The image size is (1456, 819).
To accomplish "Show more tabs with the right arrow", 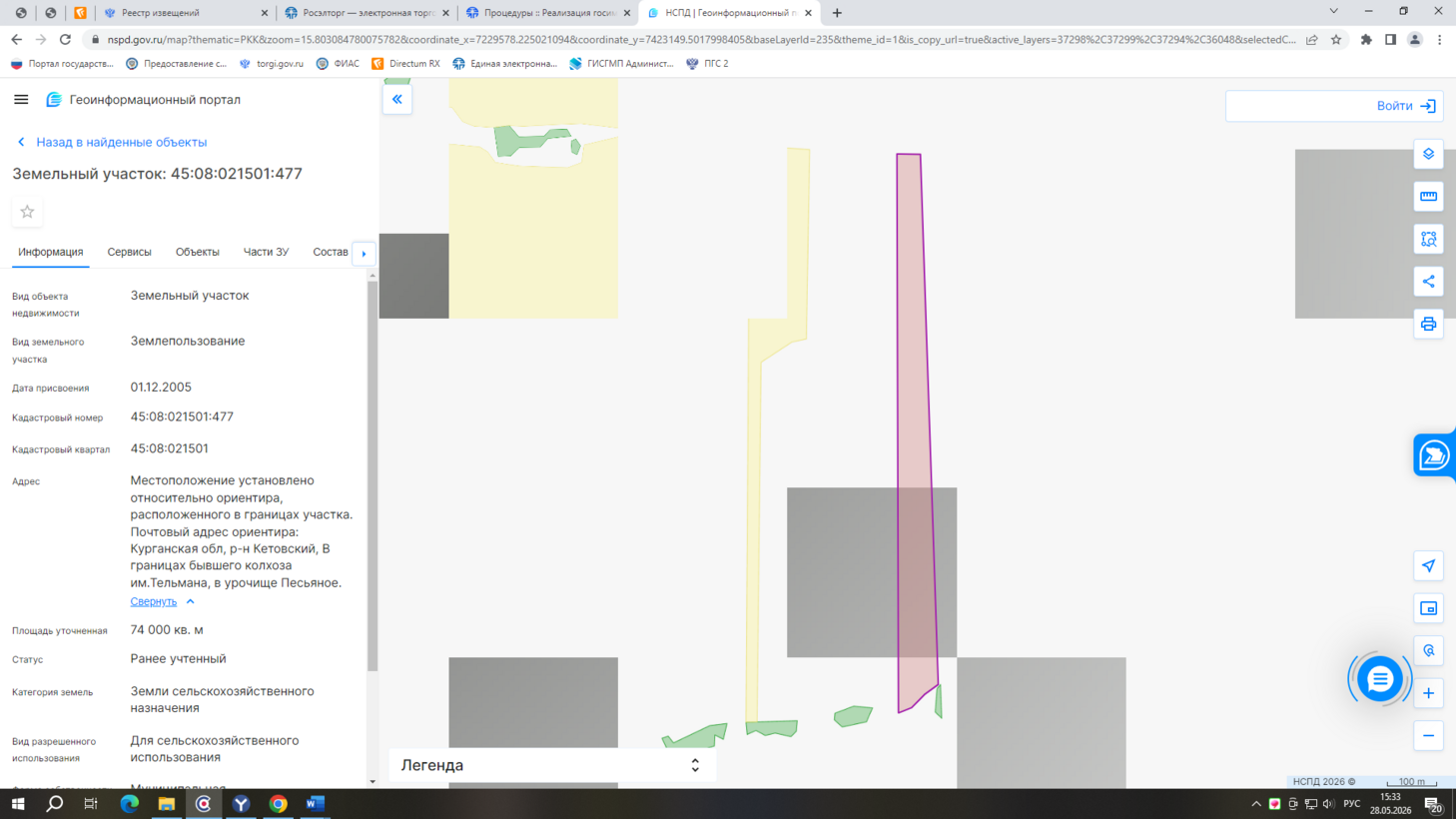I will tap(364, 254).
